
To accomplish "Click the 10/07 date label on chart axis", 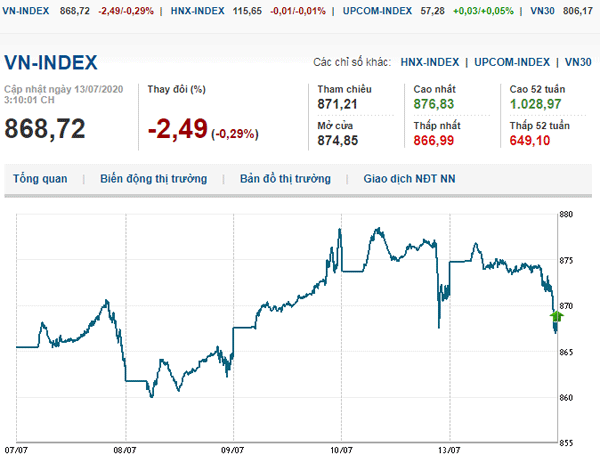I will (x=341, y=451).
